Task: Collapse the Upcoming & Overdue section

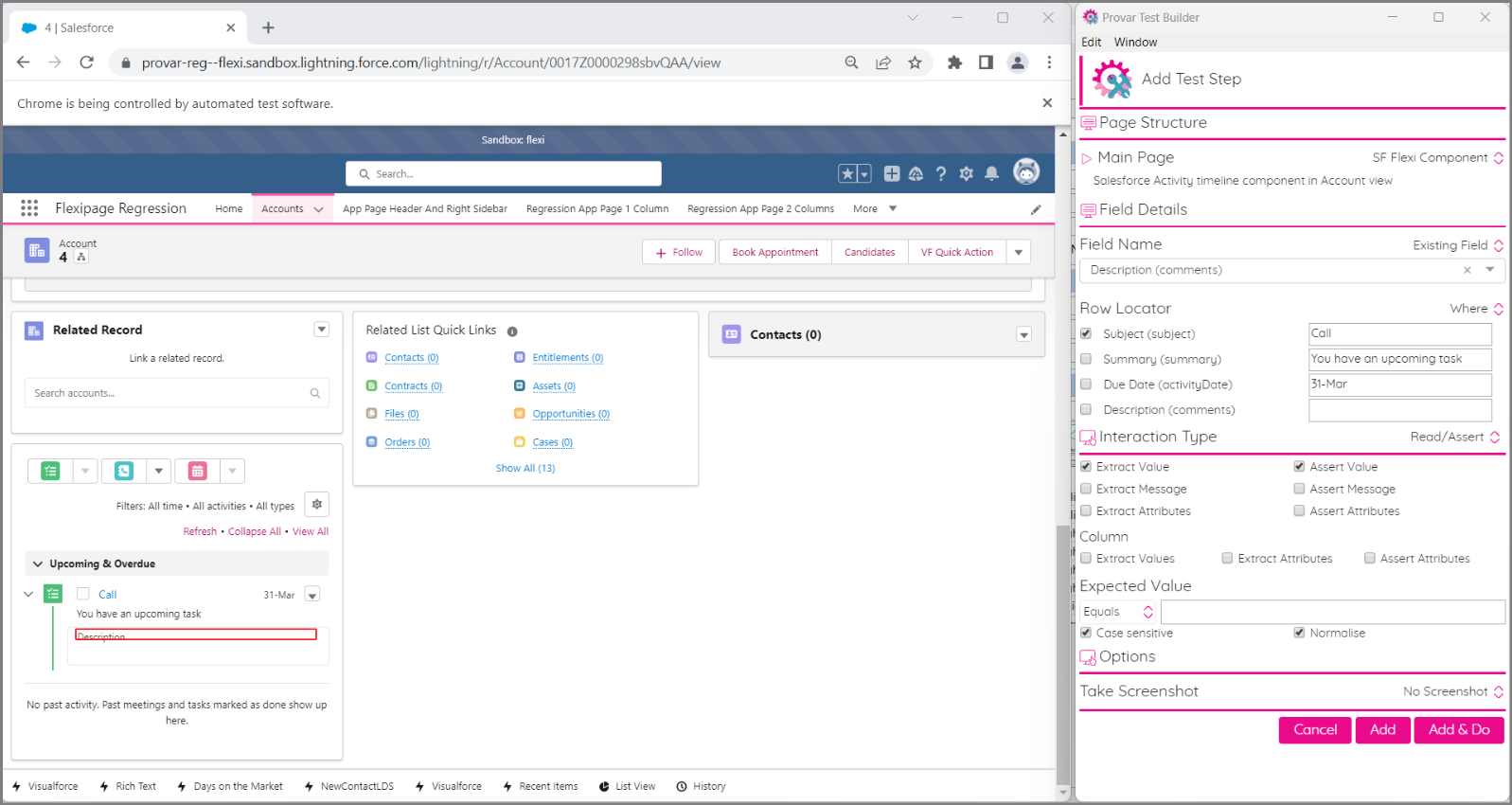Action: (38, 563)
